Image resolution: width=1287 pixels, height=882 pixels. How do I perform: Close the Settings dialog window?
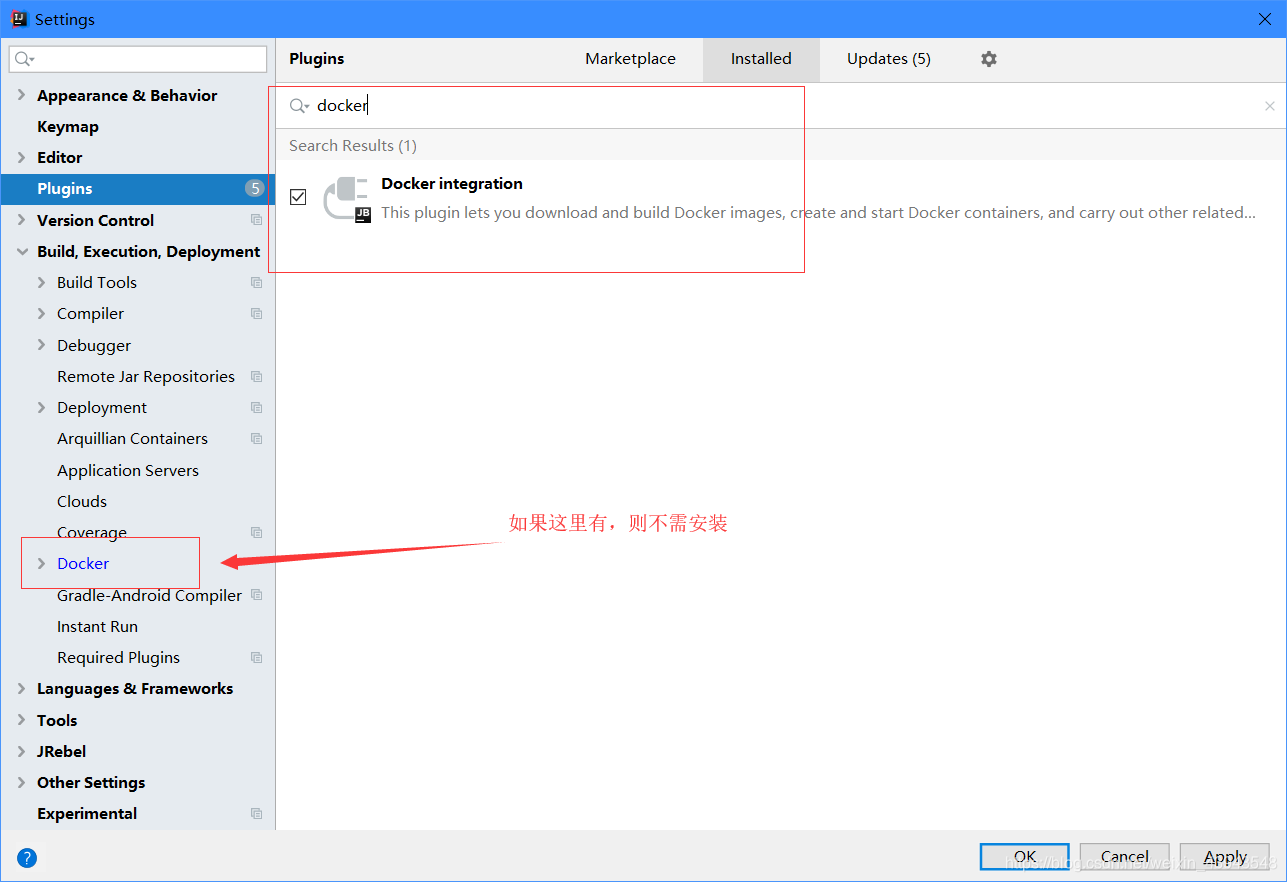1265,19
